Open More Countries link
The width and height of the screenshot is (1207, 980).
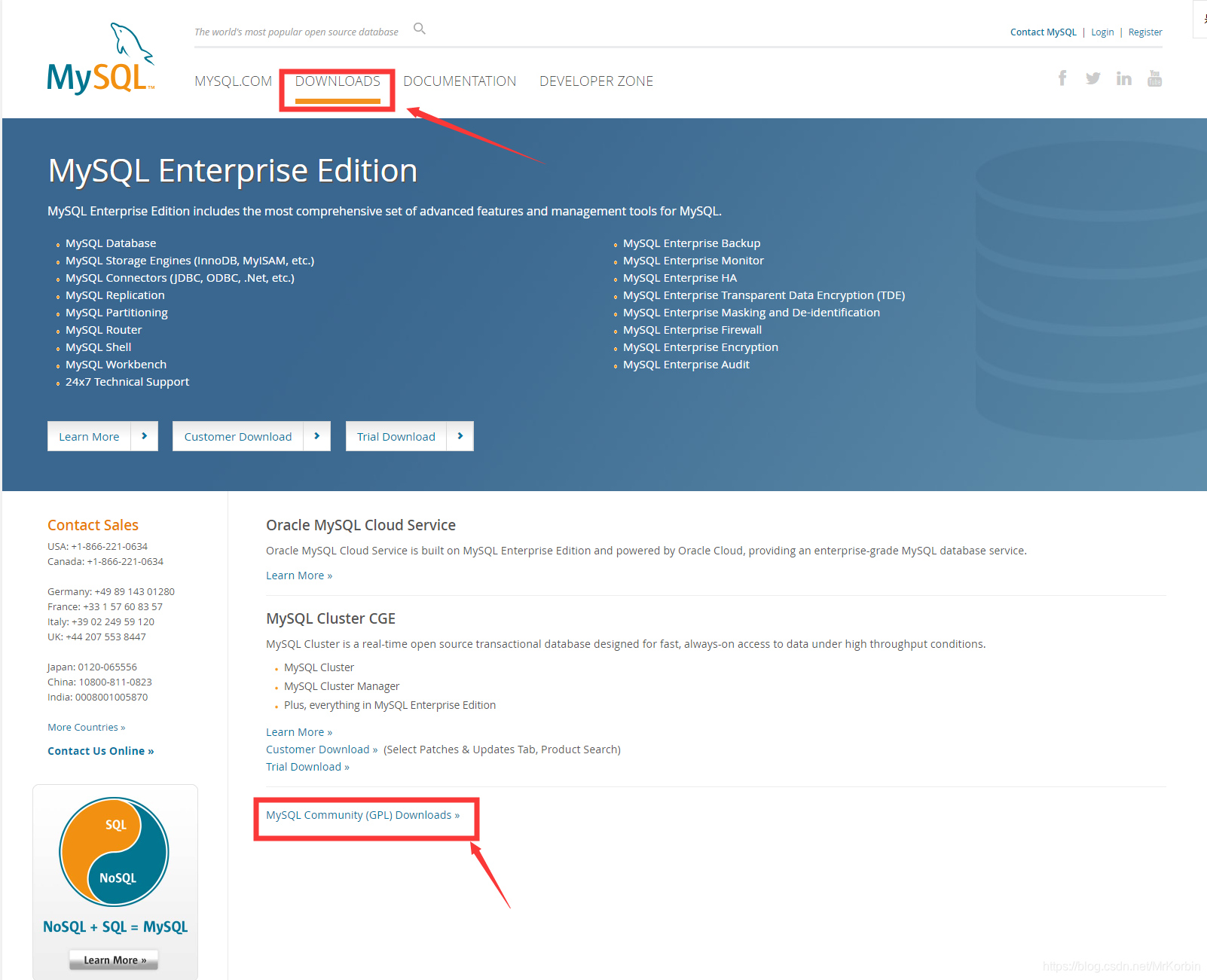point(87,728)
